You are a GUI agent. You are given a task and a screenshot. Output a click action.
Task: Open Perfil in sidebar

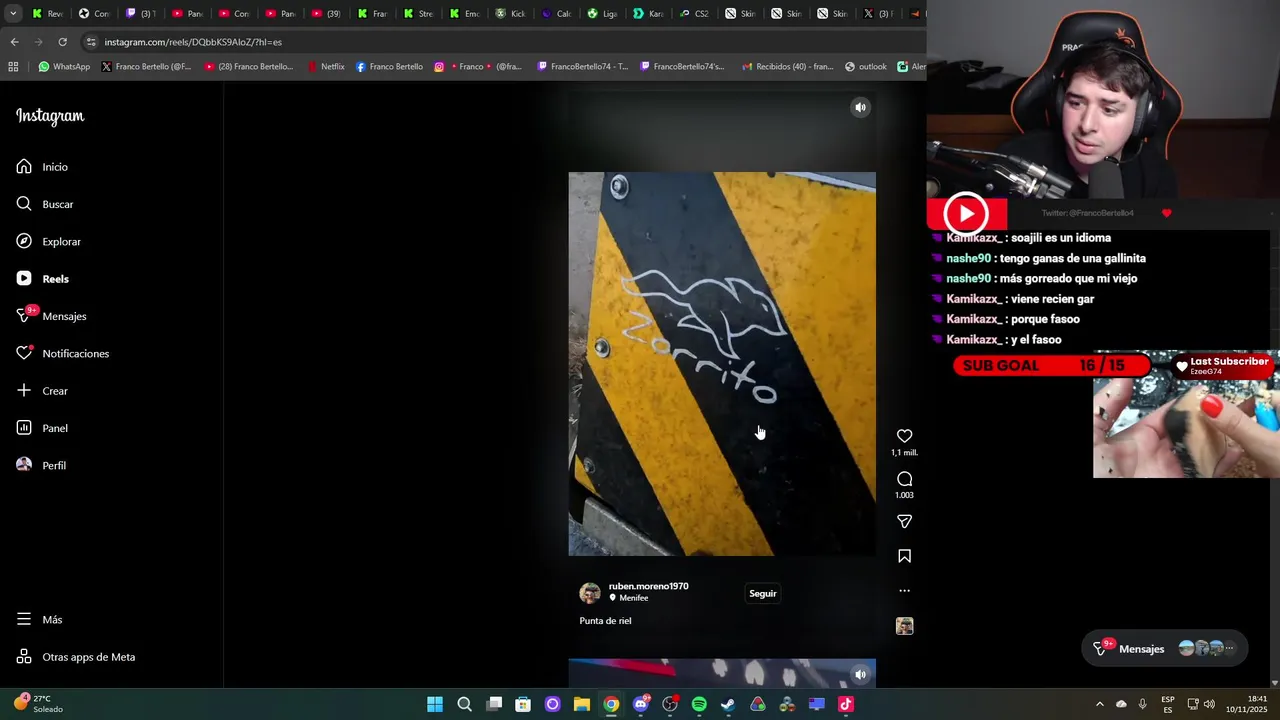(41, 465)
